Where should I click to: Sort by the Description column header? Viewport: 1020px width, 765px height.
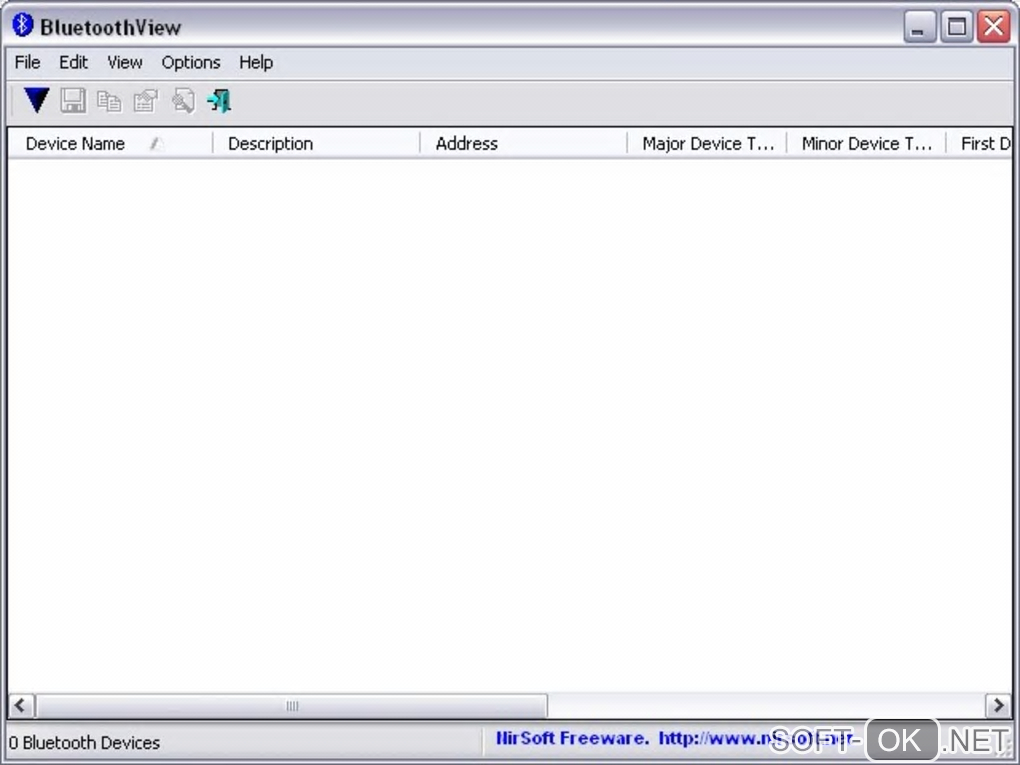coord(317,143)
